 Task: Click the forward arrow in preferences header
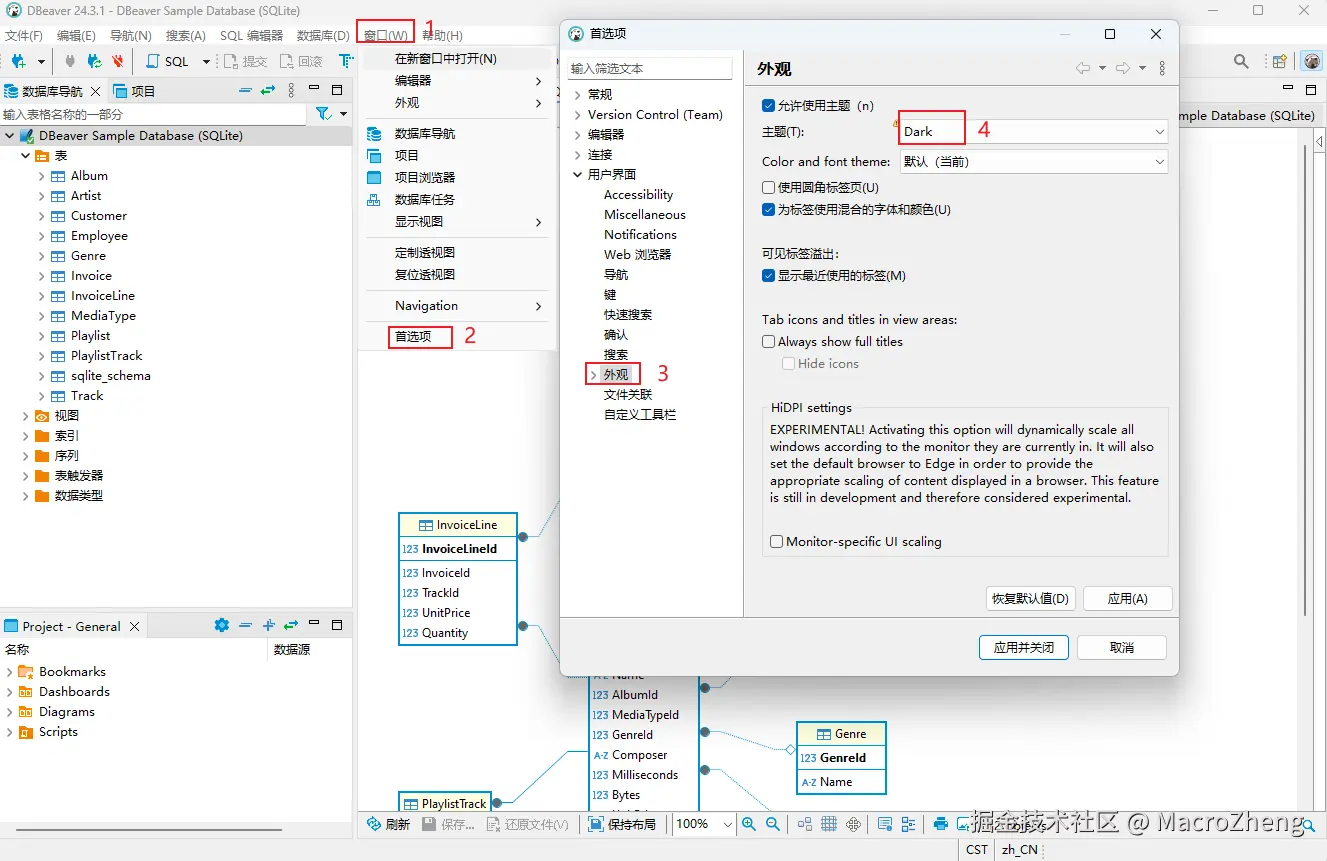point(1123,68)
